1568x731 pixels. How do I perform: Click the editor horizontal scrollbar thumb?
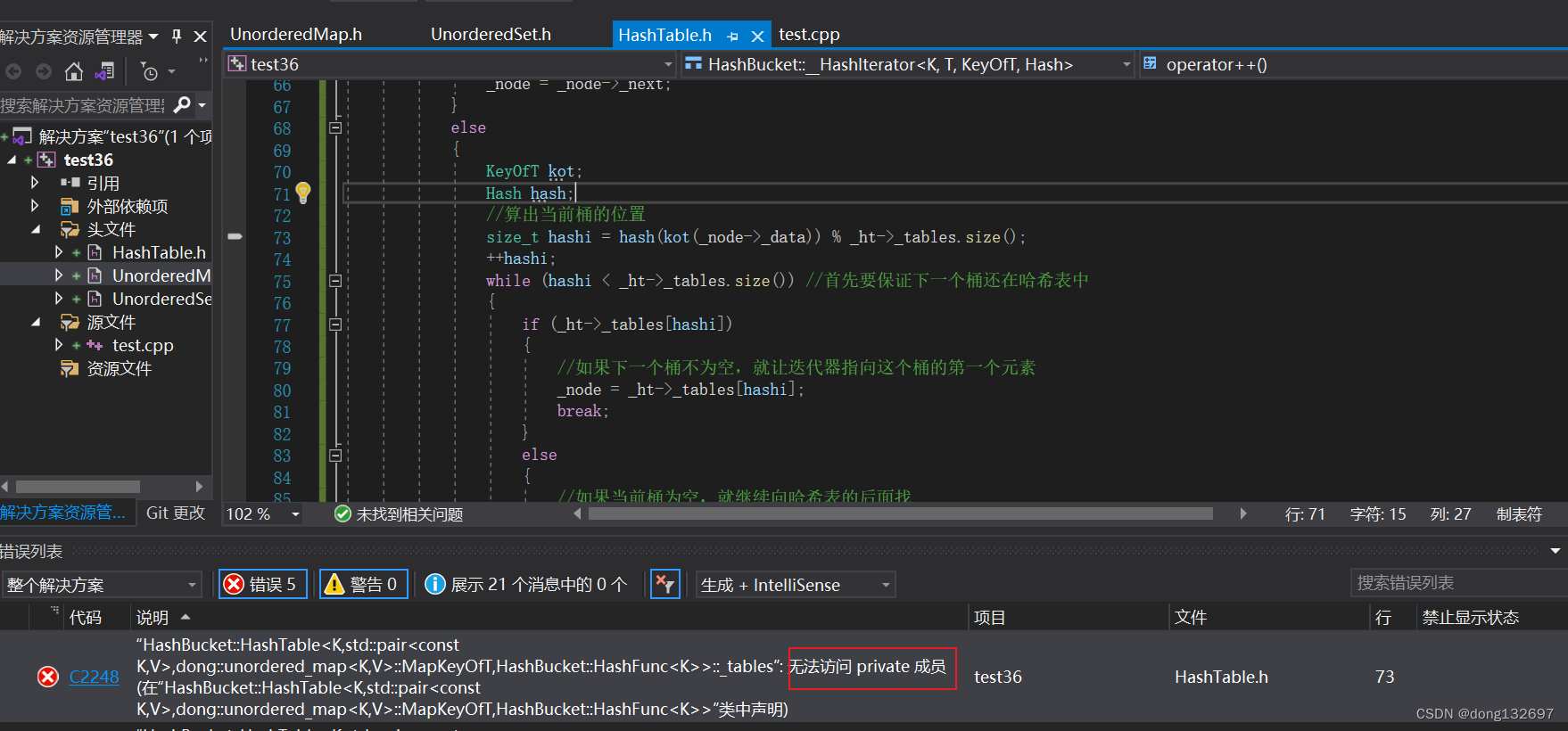coord(901,513)
